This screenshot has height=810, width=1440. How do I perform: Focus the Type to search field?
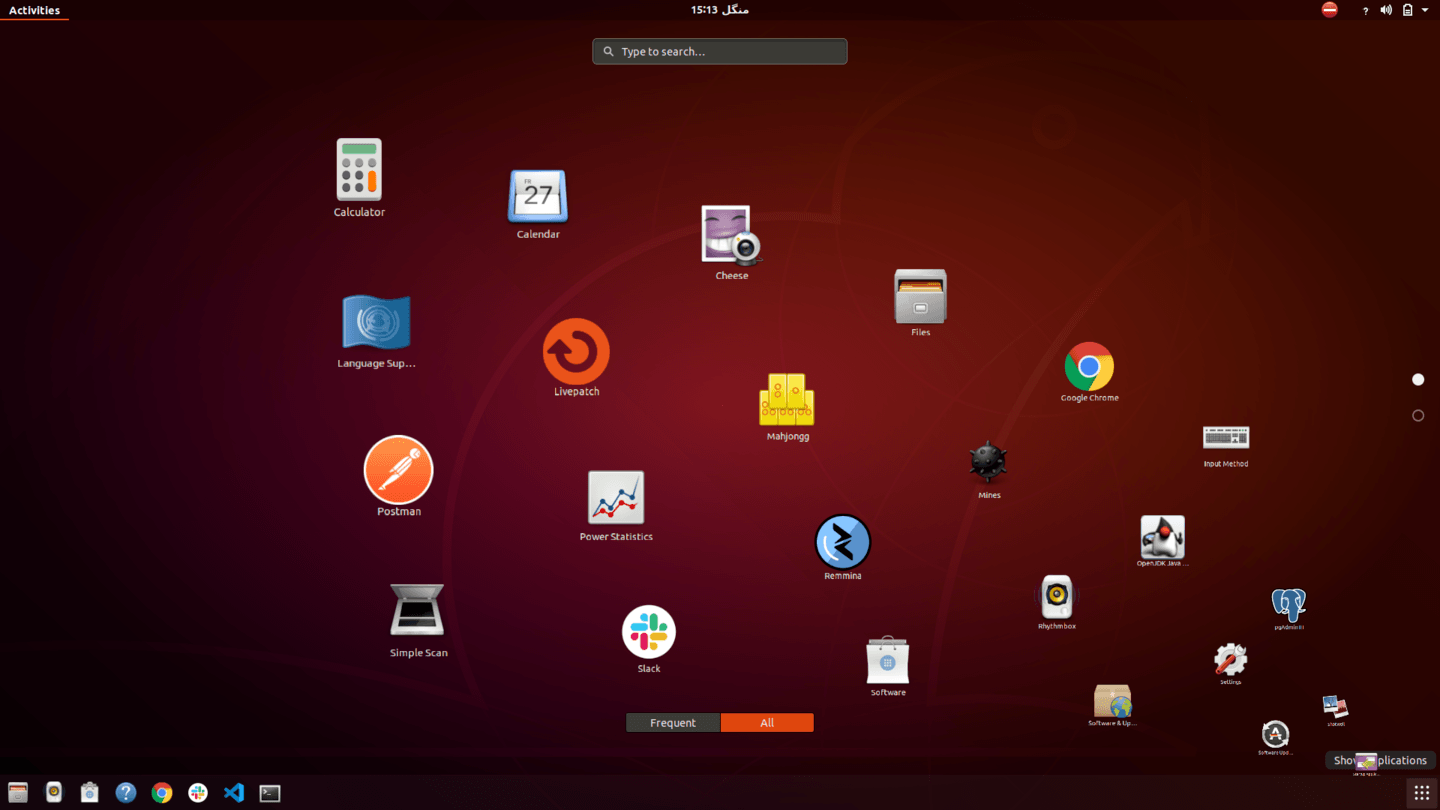(720, 51)
